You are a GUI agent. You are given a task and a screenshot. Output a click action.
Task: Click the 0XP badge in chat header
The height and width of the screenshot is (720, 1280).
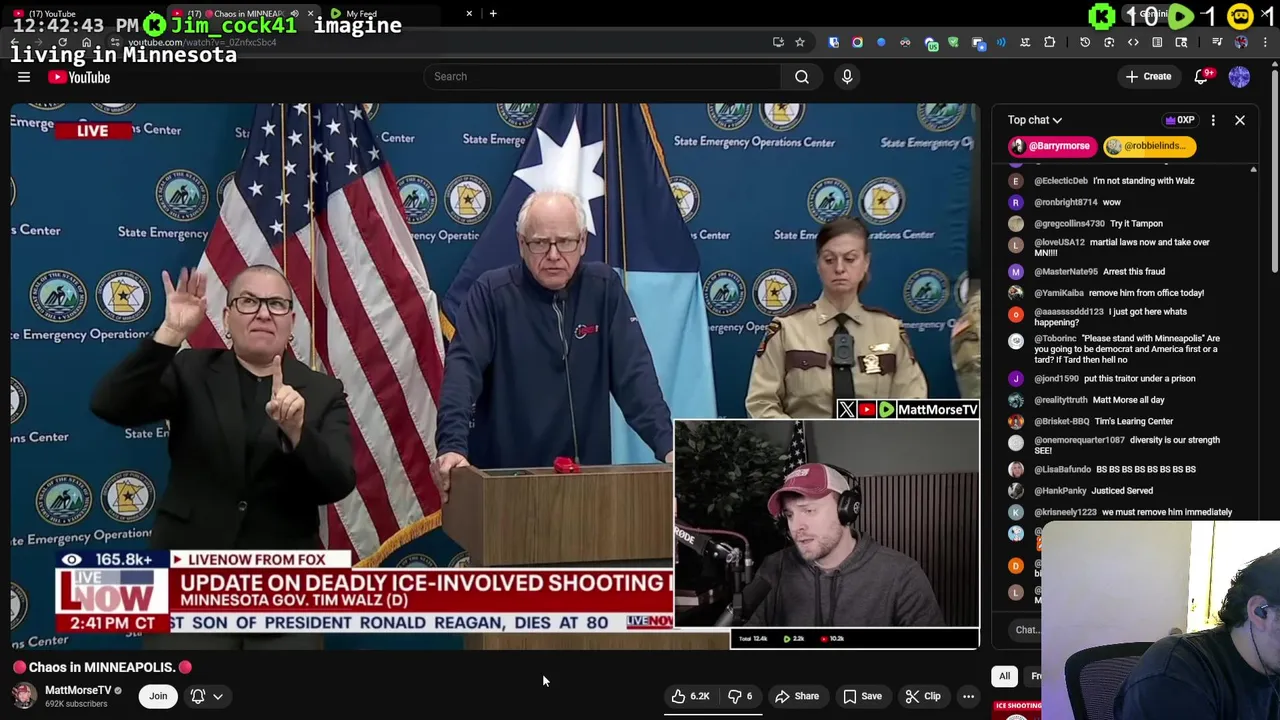(x=1180, y=120)
